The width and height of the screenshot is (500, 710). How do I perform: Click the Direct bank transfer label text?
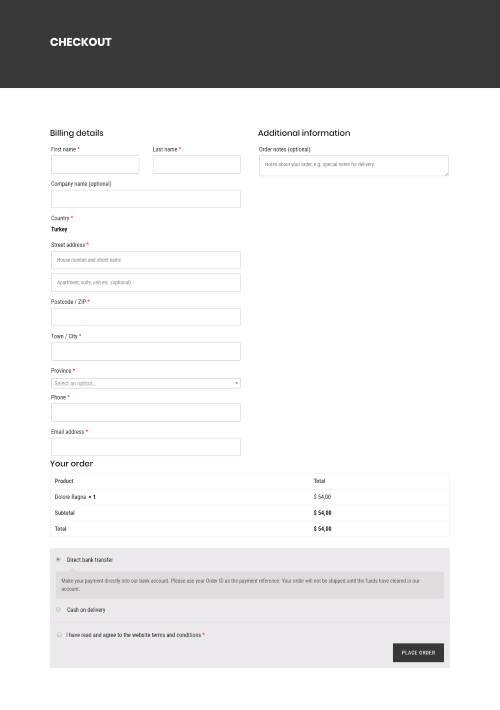coord(90,560)
